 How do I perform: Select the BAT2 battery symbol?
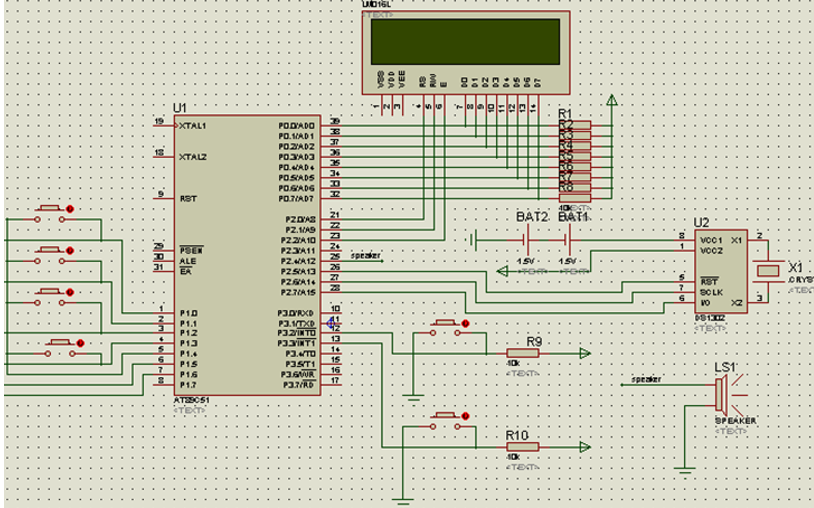coord(525,240)
